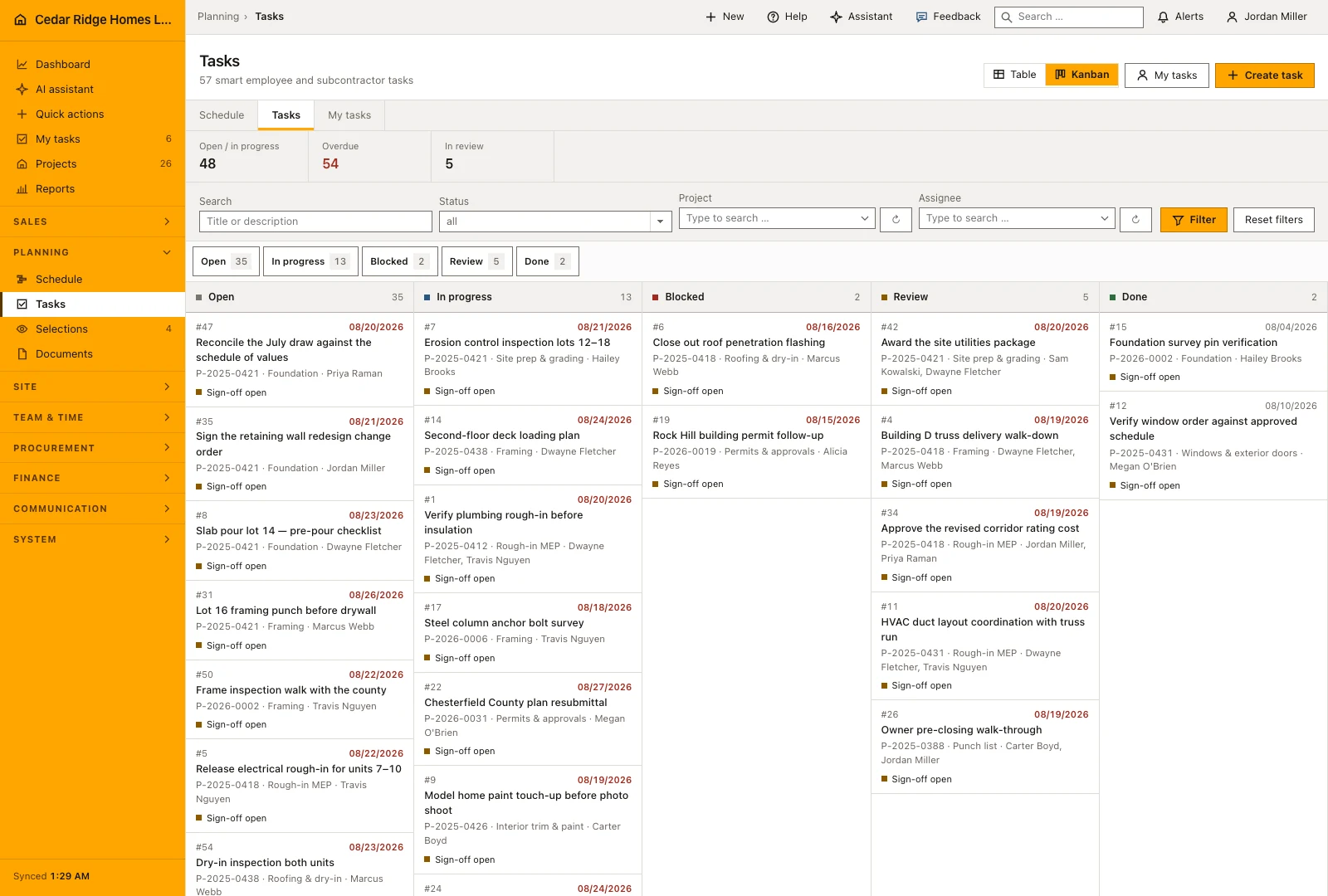Toggle the Review status chip
The width and height of the screenshot is (1328, 896).
pyautogui.click(x=477, y=261)
